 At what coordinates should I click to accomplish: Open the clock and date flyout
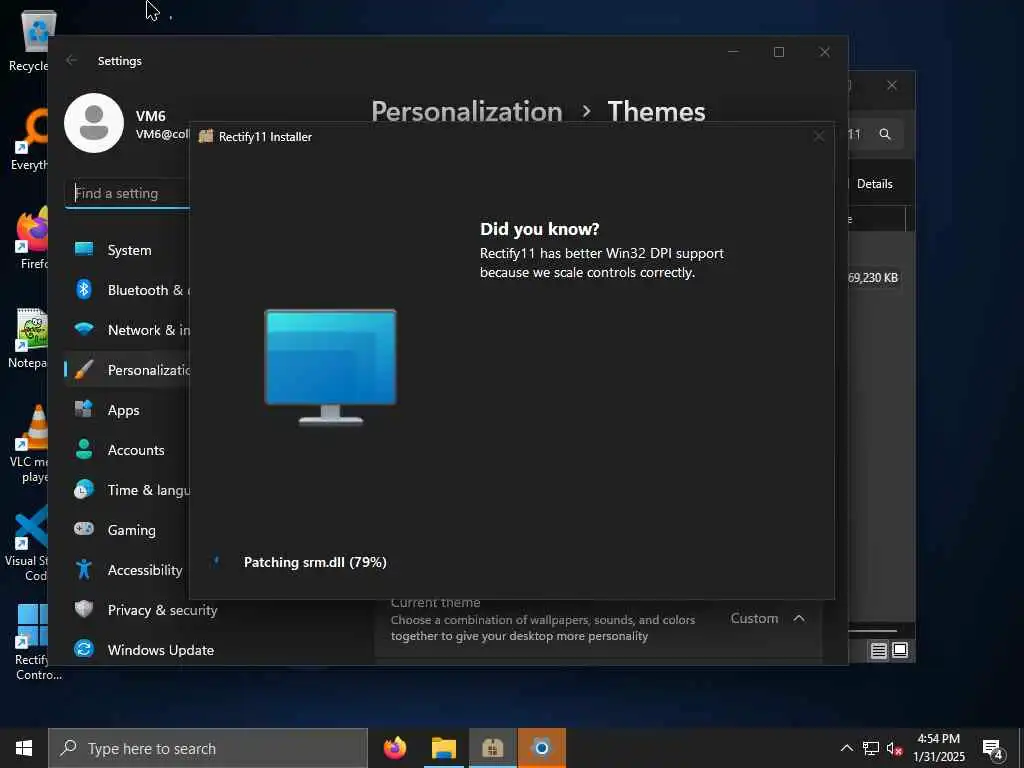(x=938, y=748)
